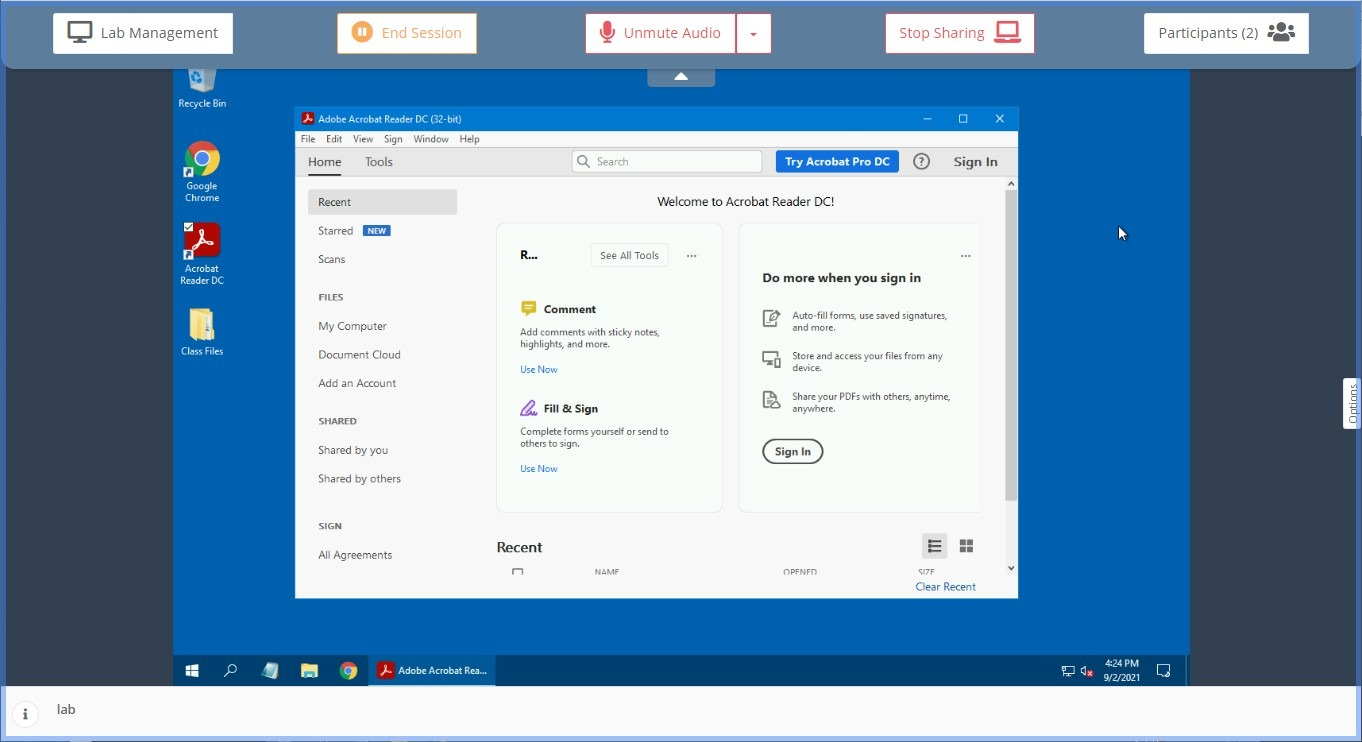
Task: Click the scrollbar down arrow in Acrobat
Action: coord(1011,568)
